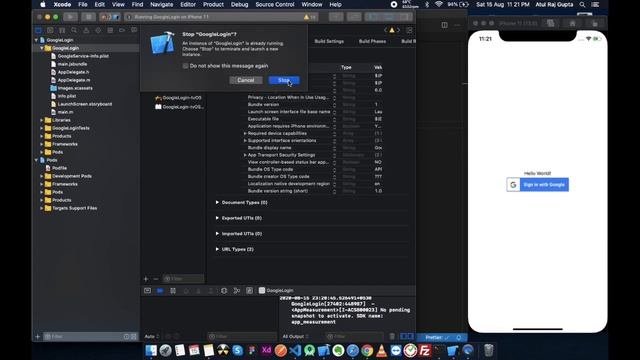Open the Project navigator folder icon
640x360 pixels.
click(38, 30)
